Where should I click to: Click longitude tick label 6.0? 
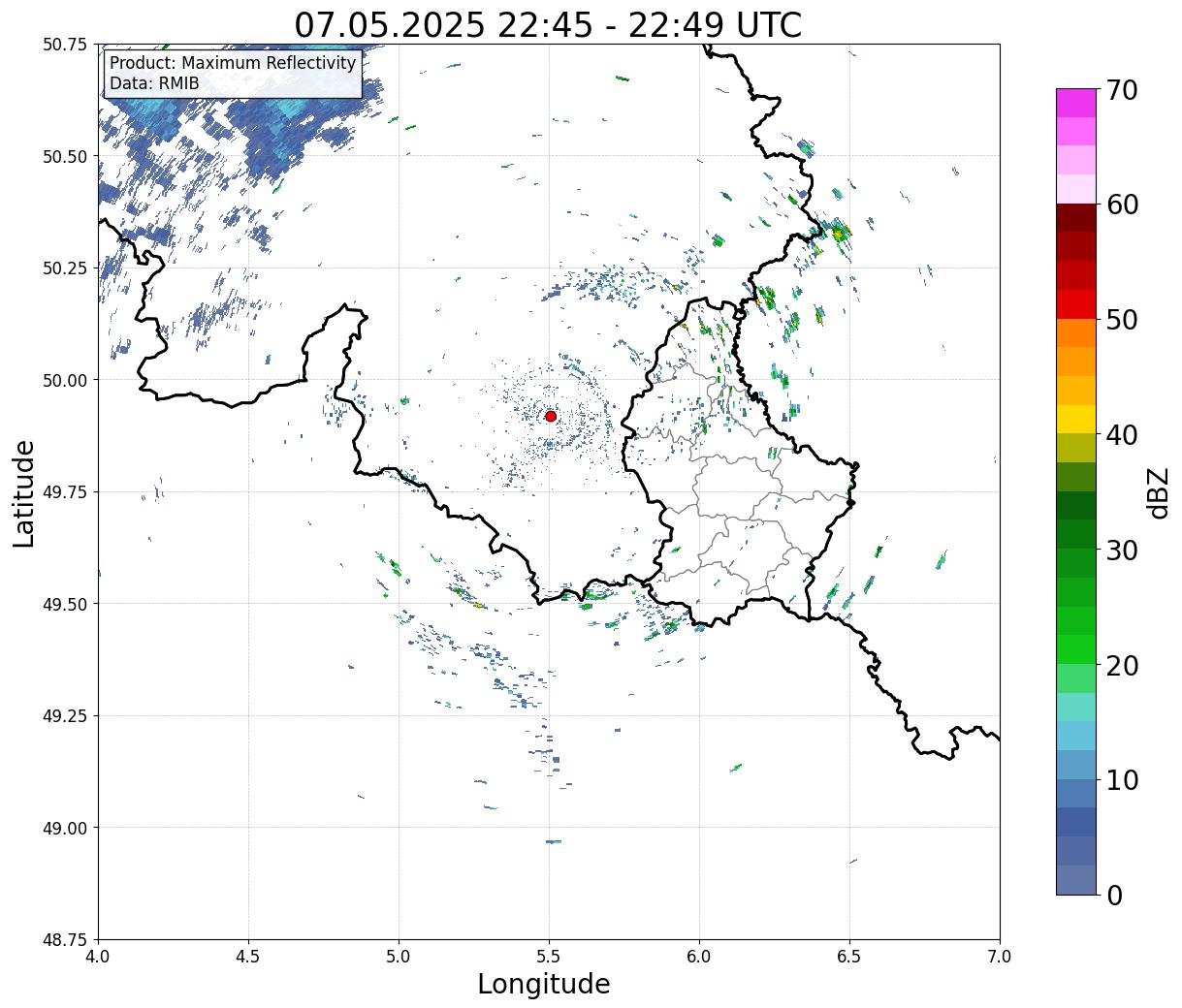pyautogui.click(x=699, y=957)
